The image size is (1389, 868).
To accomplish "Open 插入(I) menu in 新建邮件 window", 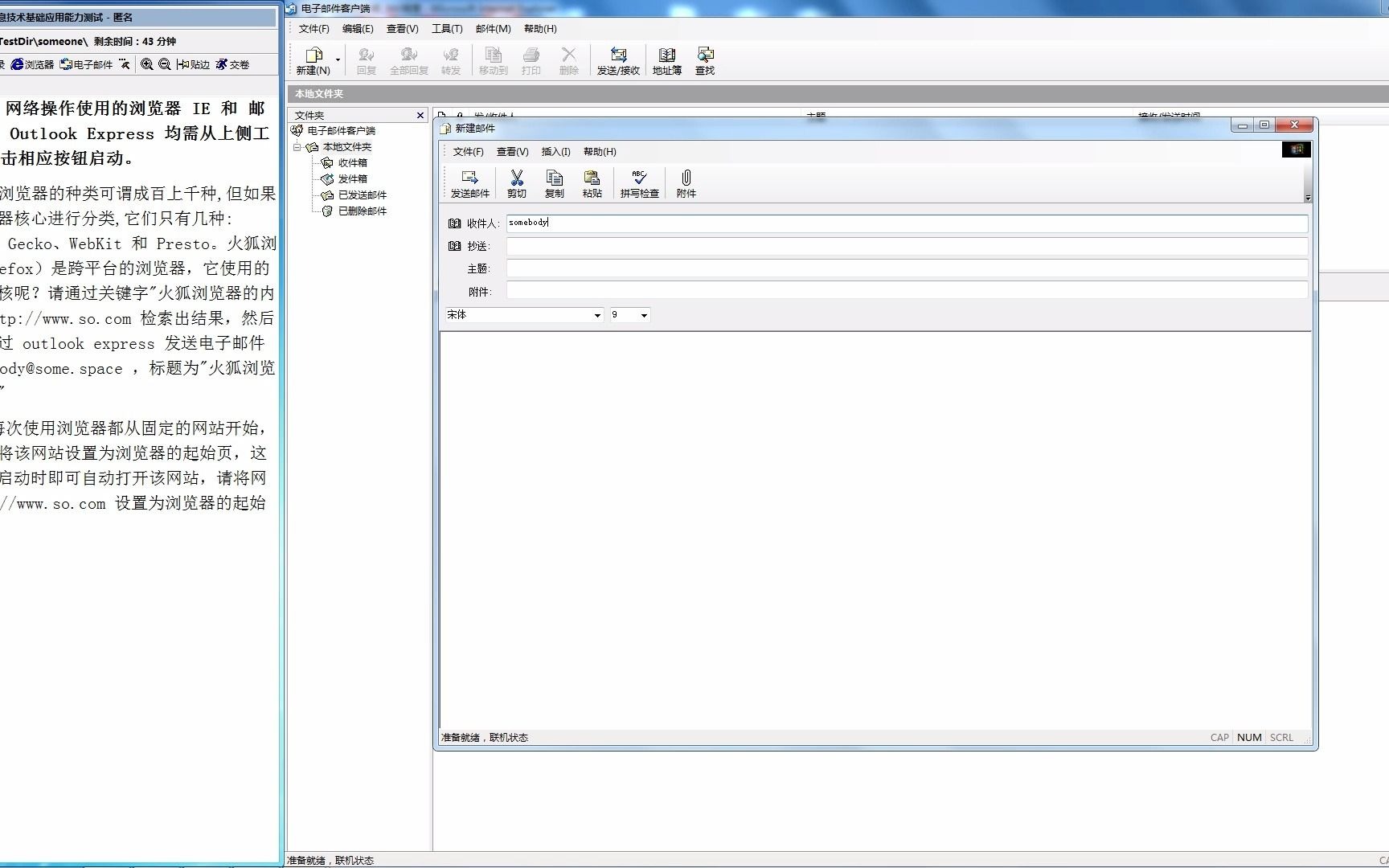I will click(556, 152).
